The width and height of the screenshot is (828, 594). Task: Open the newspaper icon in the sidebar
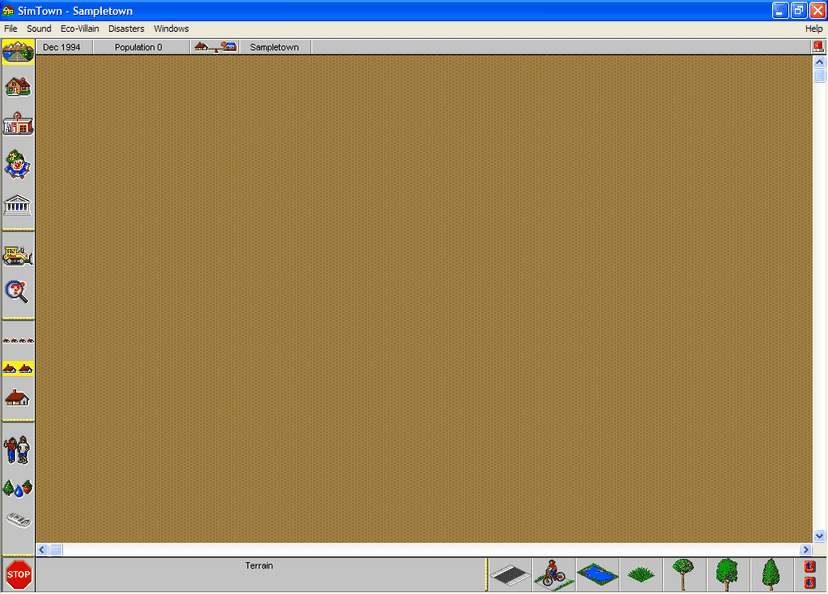click(18, 520)
